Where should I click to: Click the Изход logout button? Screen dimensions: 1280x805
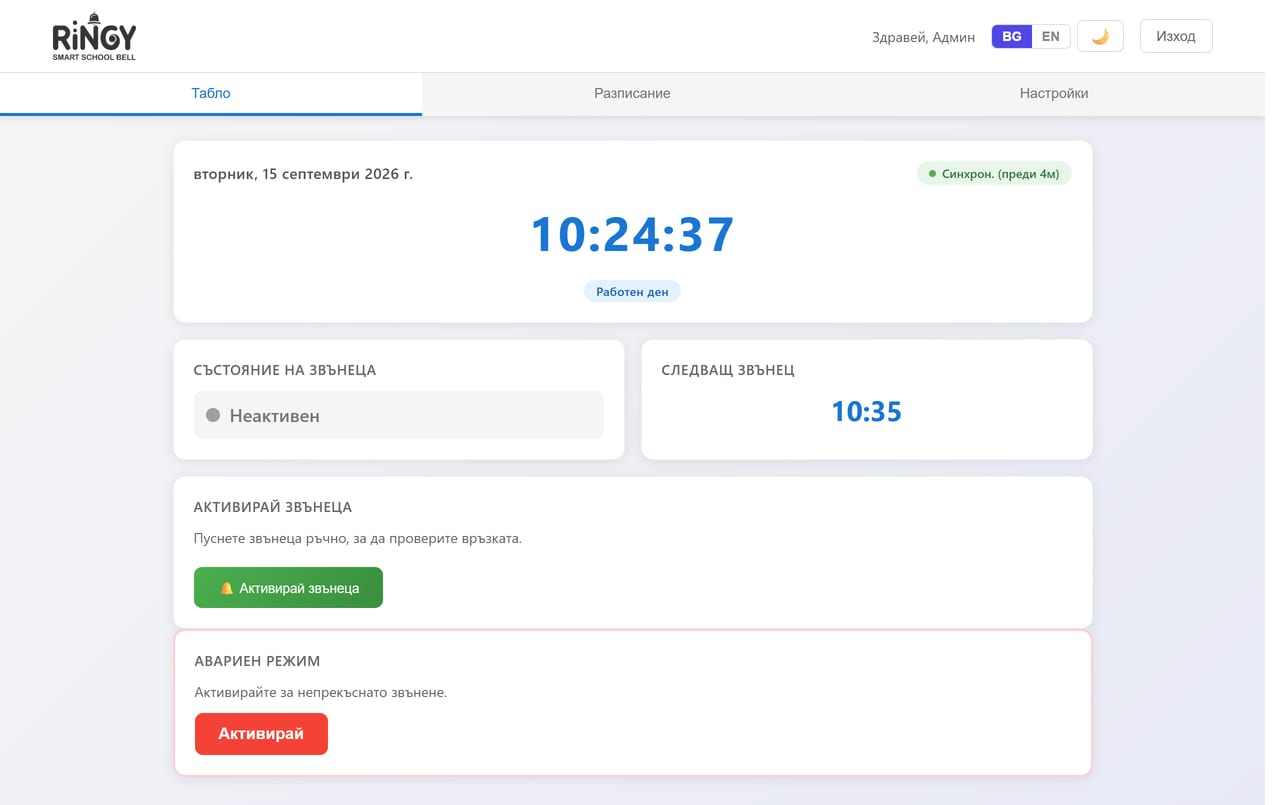(1176, 36)
